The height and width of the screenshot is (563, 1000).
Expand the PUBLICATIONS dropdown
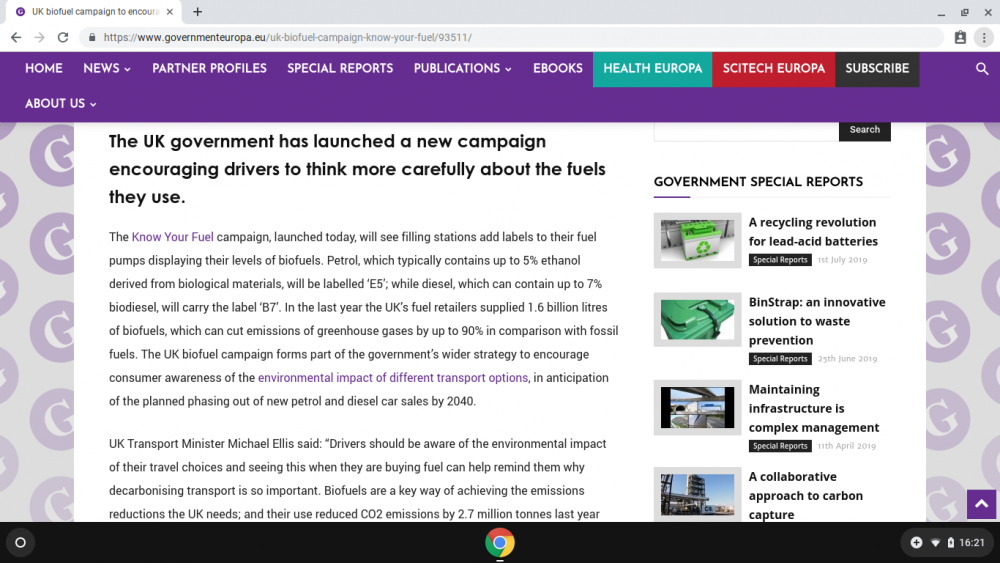click(x=463, y=69)
